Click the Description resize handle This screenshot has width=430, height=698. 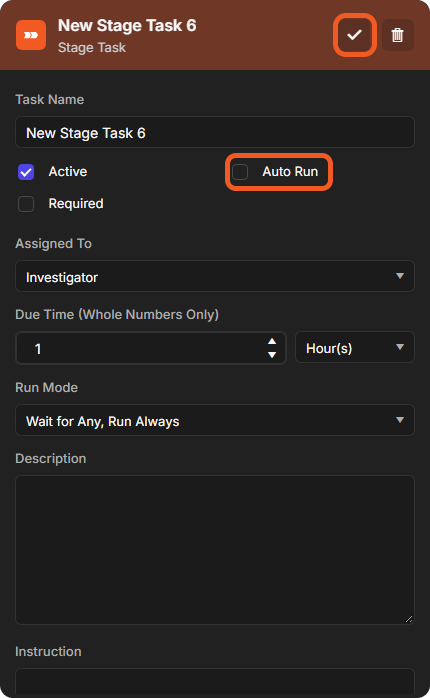click(409, 619)
